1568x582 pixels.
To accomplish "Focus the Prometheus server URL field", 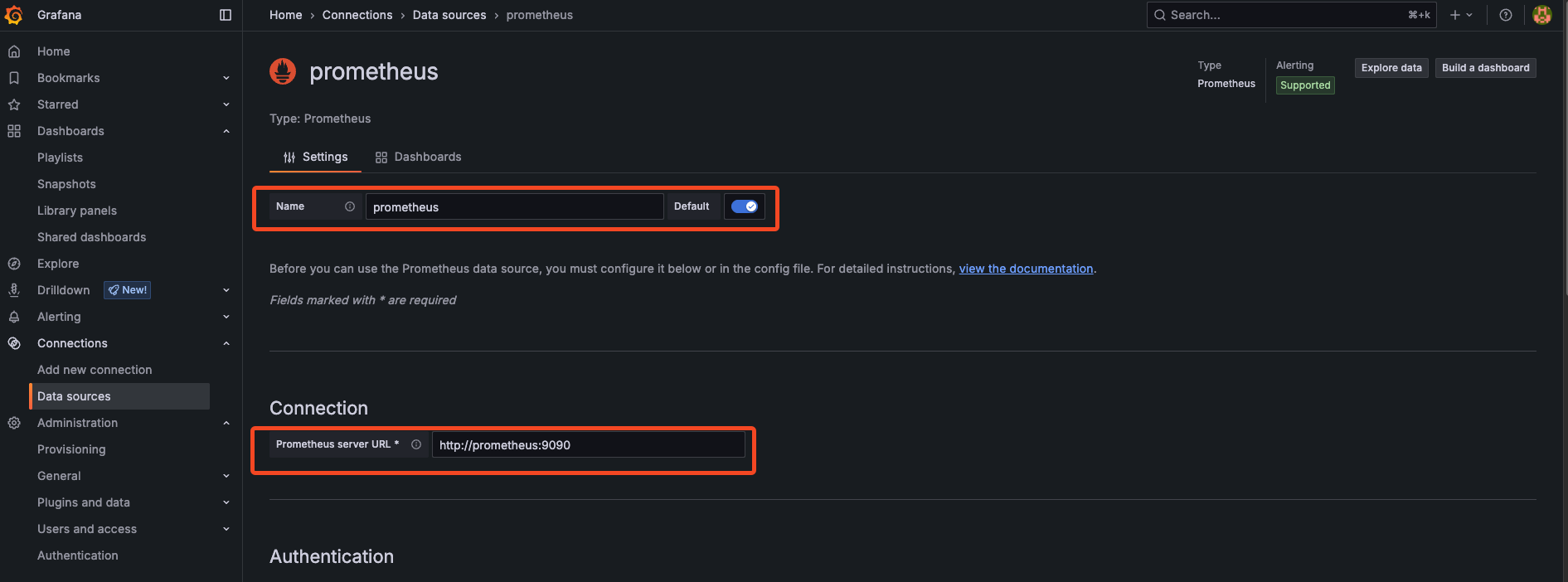I will [x=588, y=444].
